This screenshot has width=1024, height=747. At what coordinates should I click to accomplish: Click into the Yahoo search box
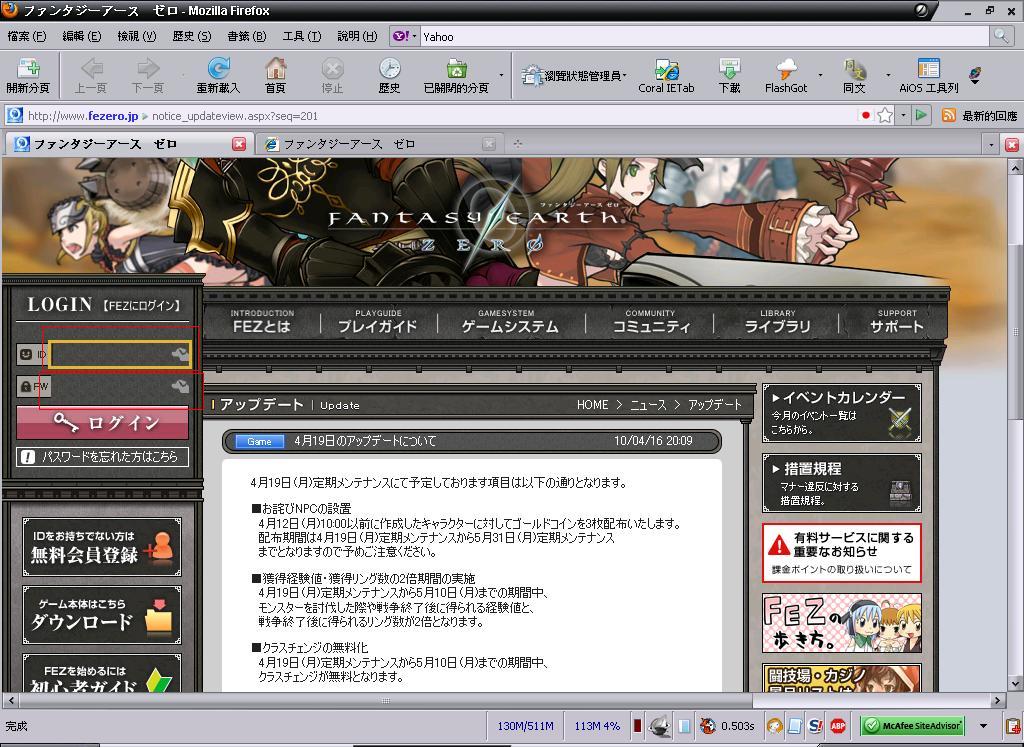(x=705, y=36)
